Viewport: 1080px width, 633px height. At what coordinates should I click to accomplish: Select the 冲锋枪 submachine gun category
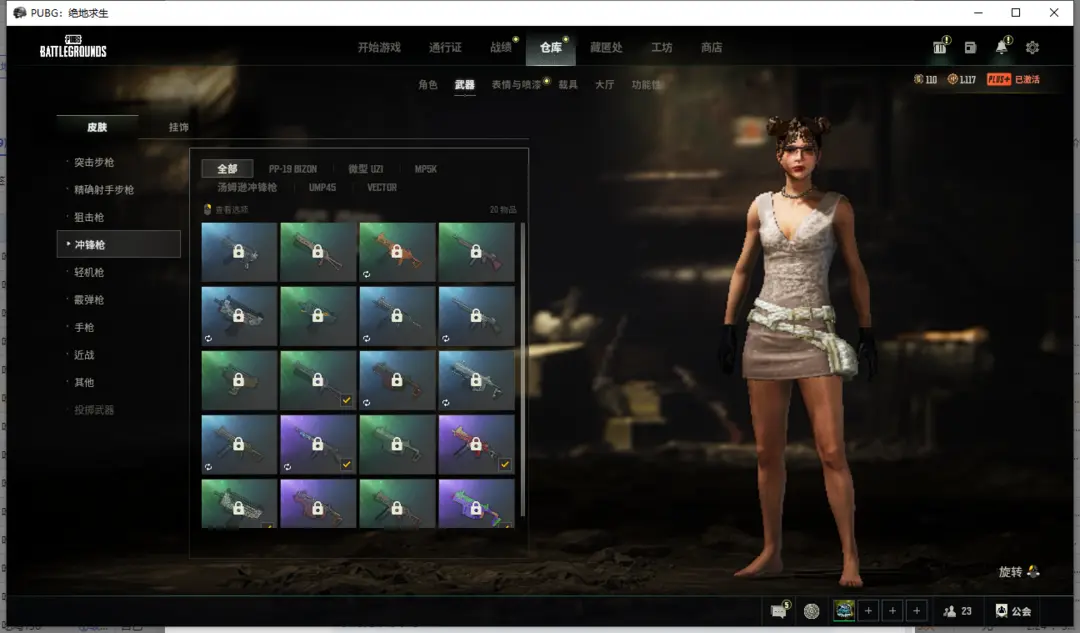pyautogui.click(x=119, y=244)
